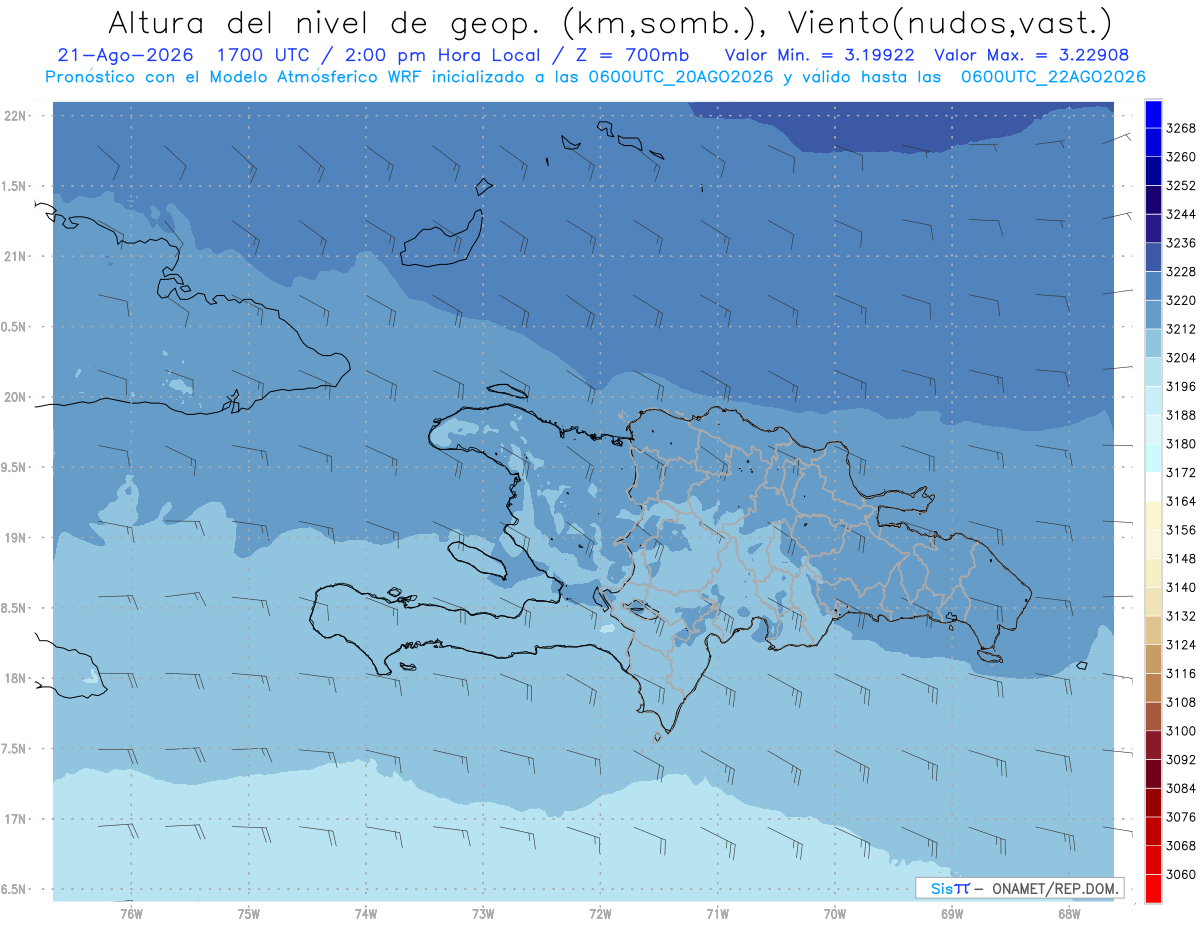1200x927 pixels.
Task: Click the bright blue swatch above 3268
Action: click(1153, 114)
